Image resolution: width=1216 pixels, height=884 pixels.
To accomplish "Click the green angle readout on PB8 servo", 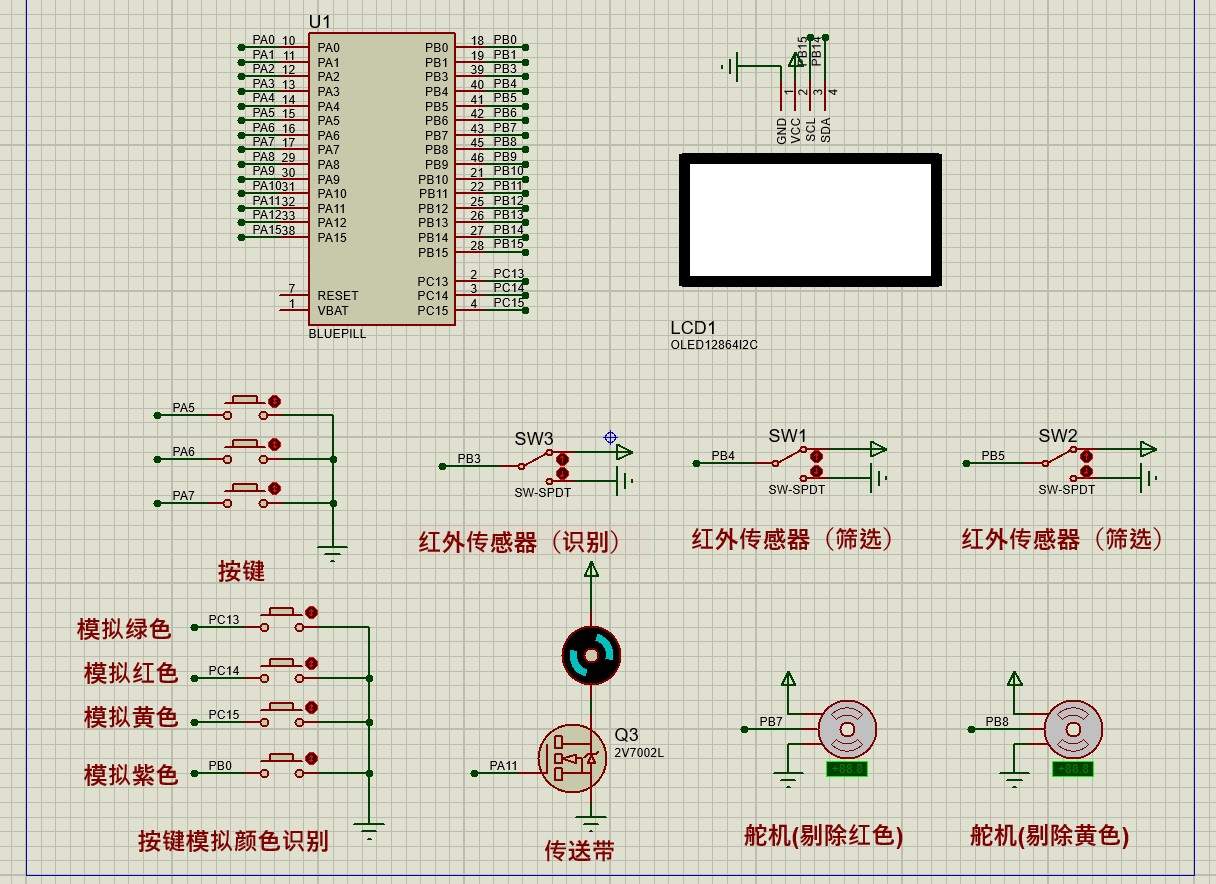I will [x=1072, y=769].
